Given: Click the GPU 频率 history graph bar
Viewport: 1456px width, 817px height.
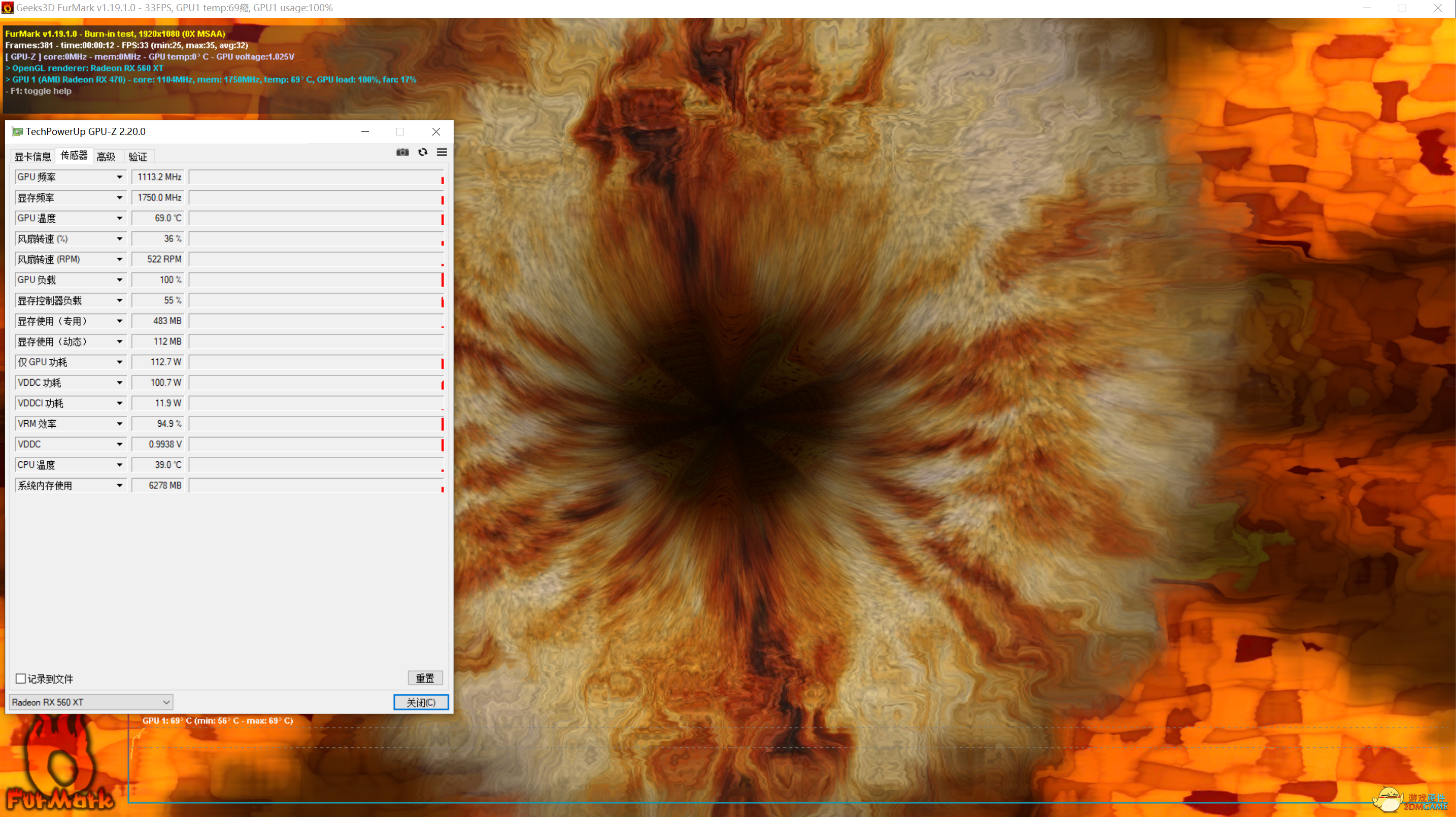Looking at the screenshot, I should click(317, 177).
